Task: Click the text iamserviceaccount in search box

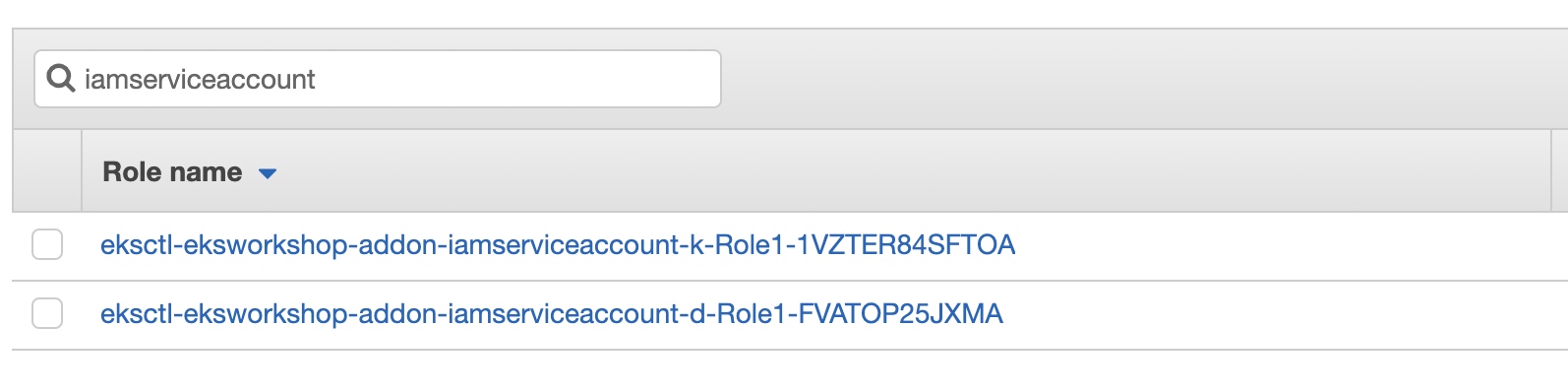Action: [200, 79]
